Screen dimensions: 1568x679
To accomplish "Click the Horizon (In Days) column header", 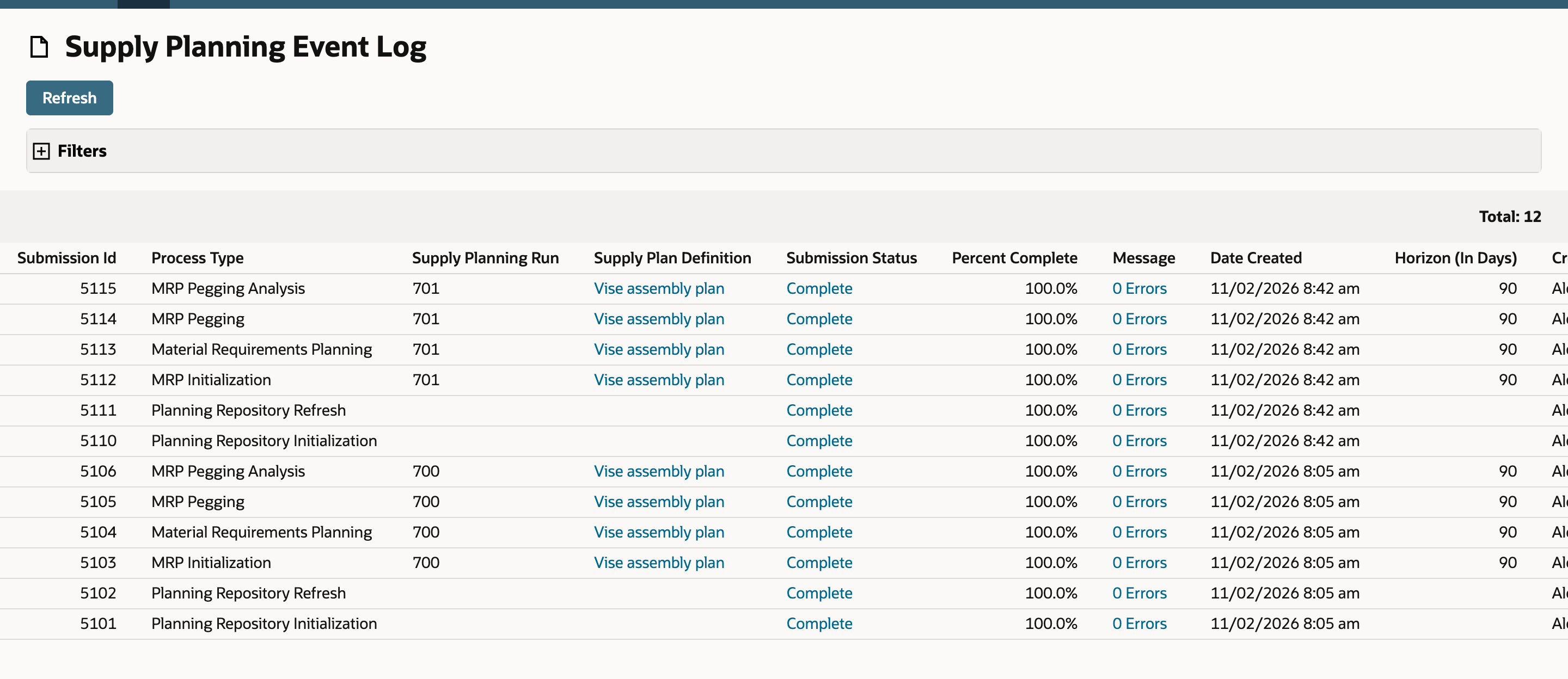I will pos(1455,258).
